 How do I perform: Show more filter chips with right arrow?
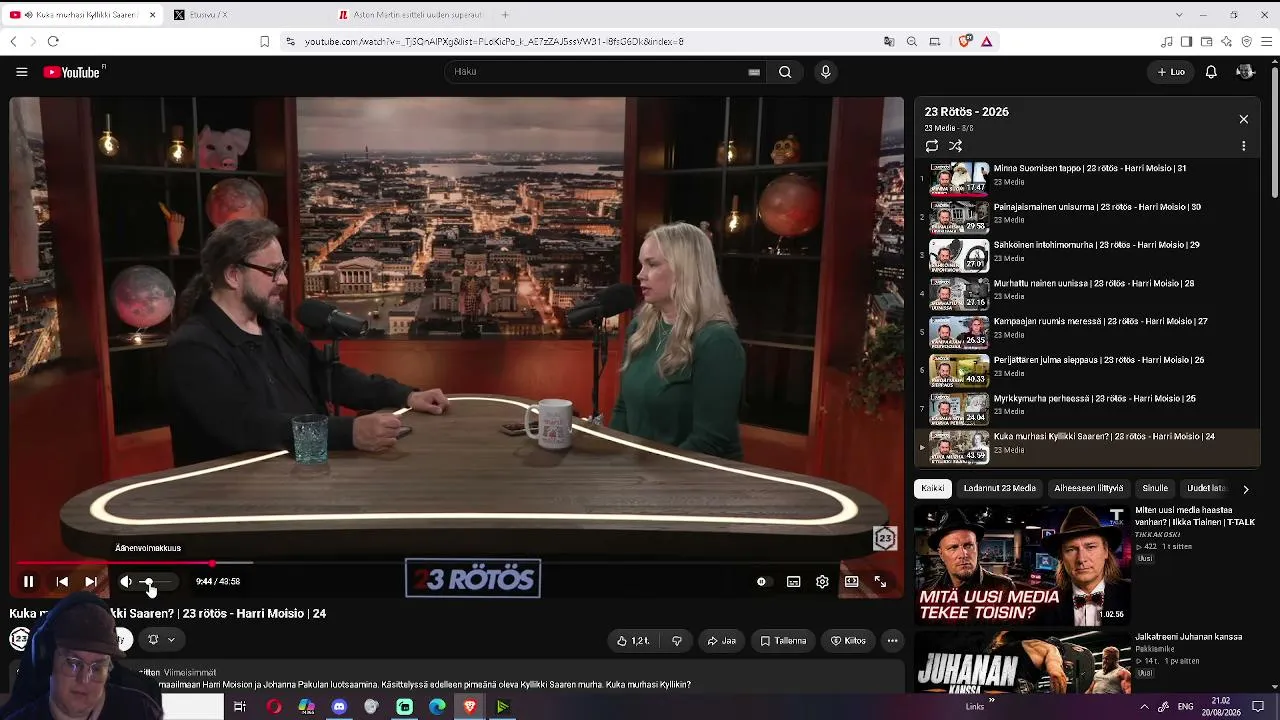(1246, 489)
